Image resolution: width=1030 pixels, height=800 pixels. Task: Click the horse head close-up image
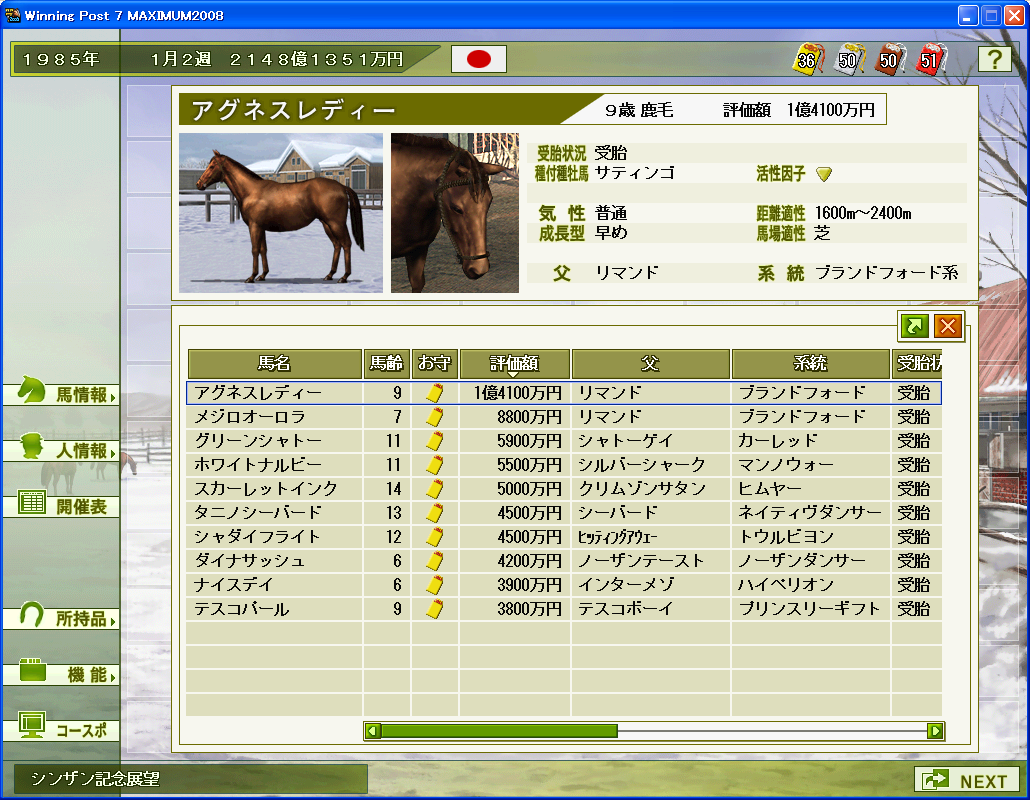tap(455, 213)
